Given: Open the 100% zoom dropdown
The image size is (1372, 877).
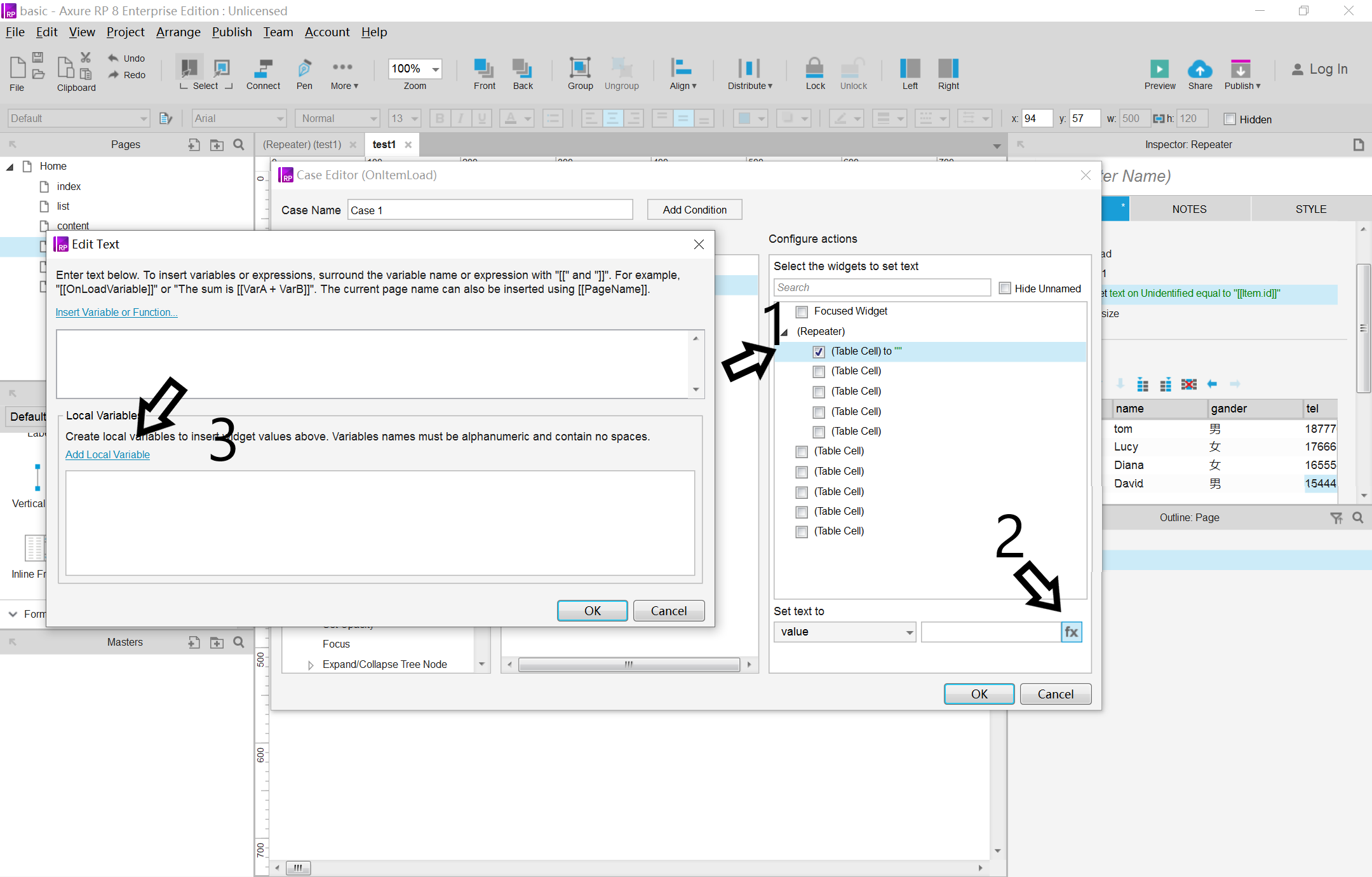Looking at the screenshot, I should (436, 69).
